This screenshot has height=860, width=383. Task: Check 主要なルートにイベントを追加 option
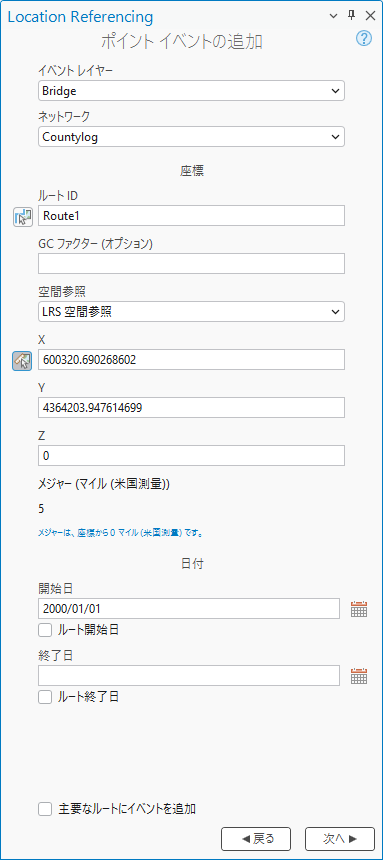tap(45, 808)
